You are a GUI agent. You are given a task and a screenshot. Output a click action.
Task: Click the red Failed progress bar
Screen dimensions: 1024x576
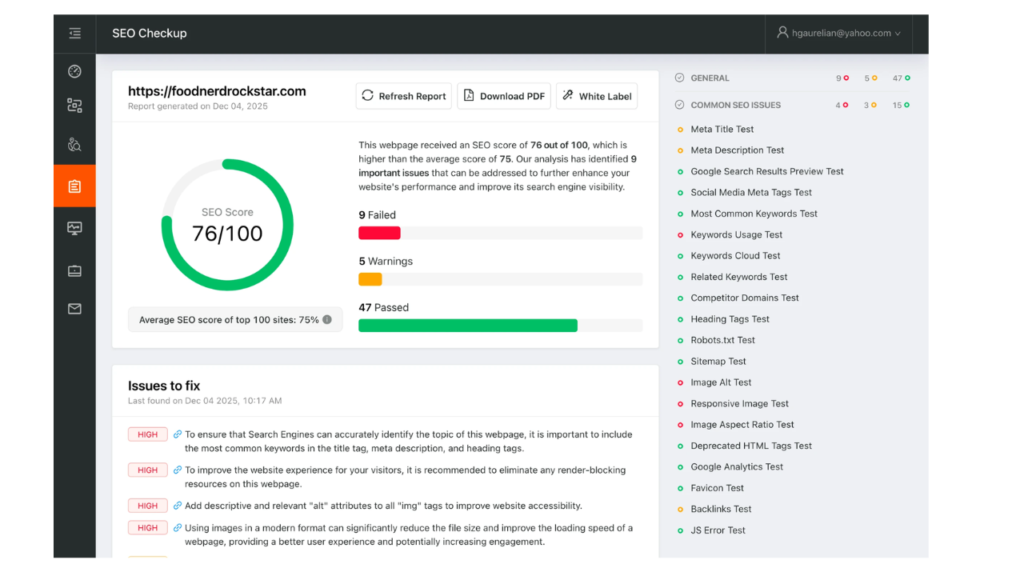[379, 233]
